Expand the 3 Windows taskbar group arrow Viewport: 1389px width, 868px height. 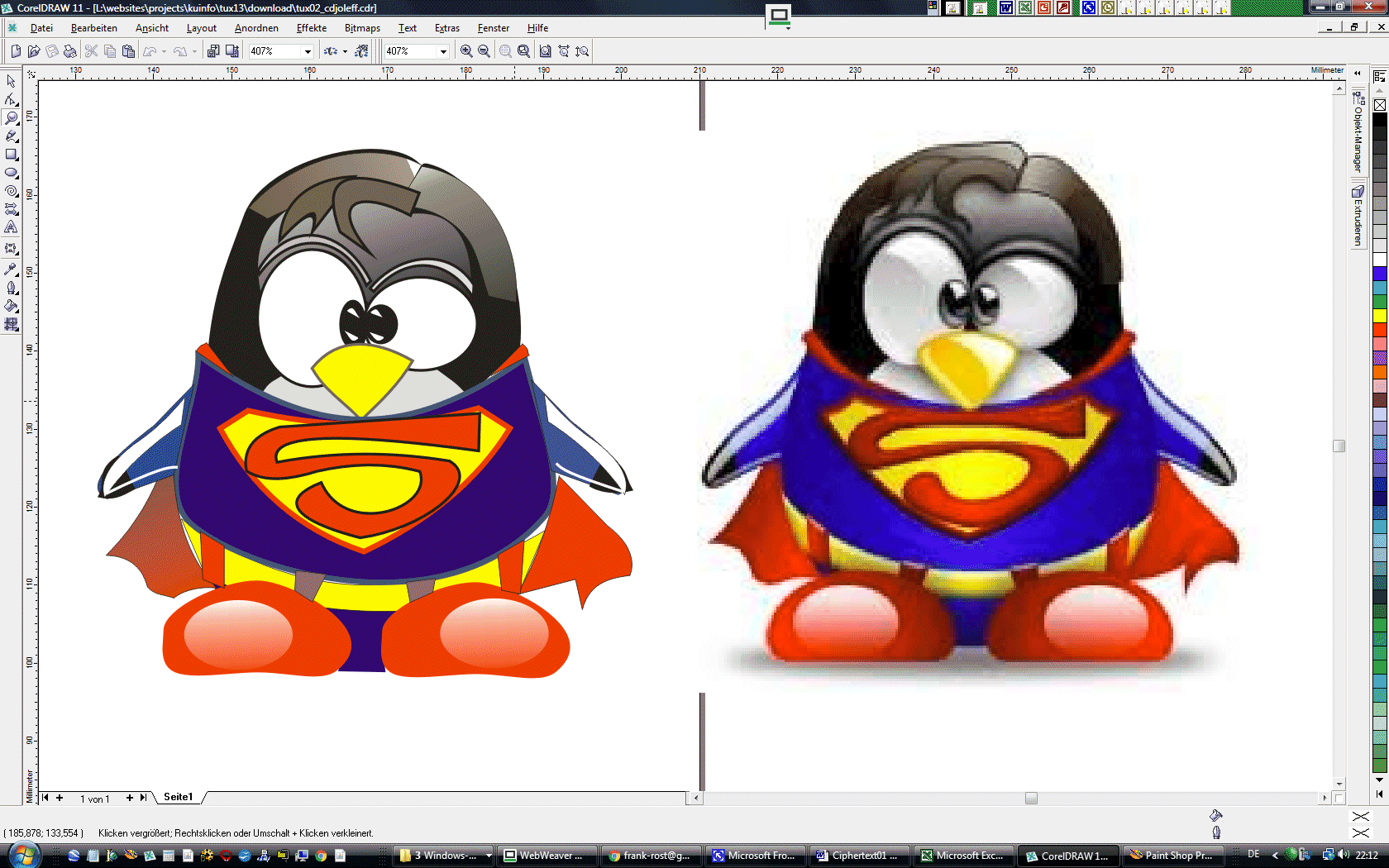489,856
